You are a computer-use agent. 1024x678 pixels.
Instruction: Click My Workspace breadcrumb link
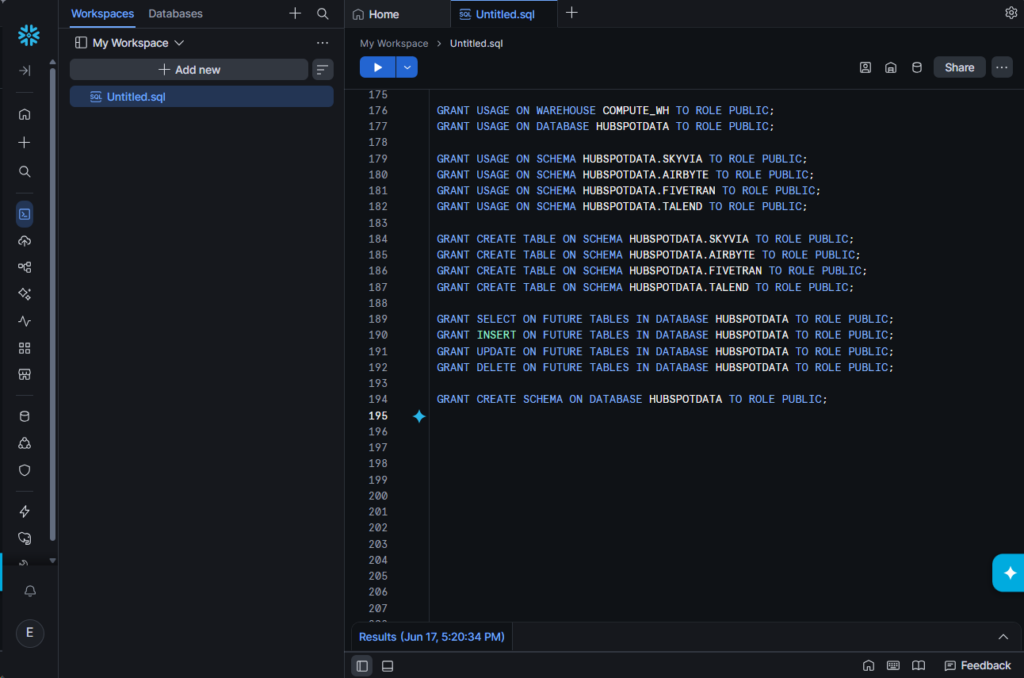[394, 43]
